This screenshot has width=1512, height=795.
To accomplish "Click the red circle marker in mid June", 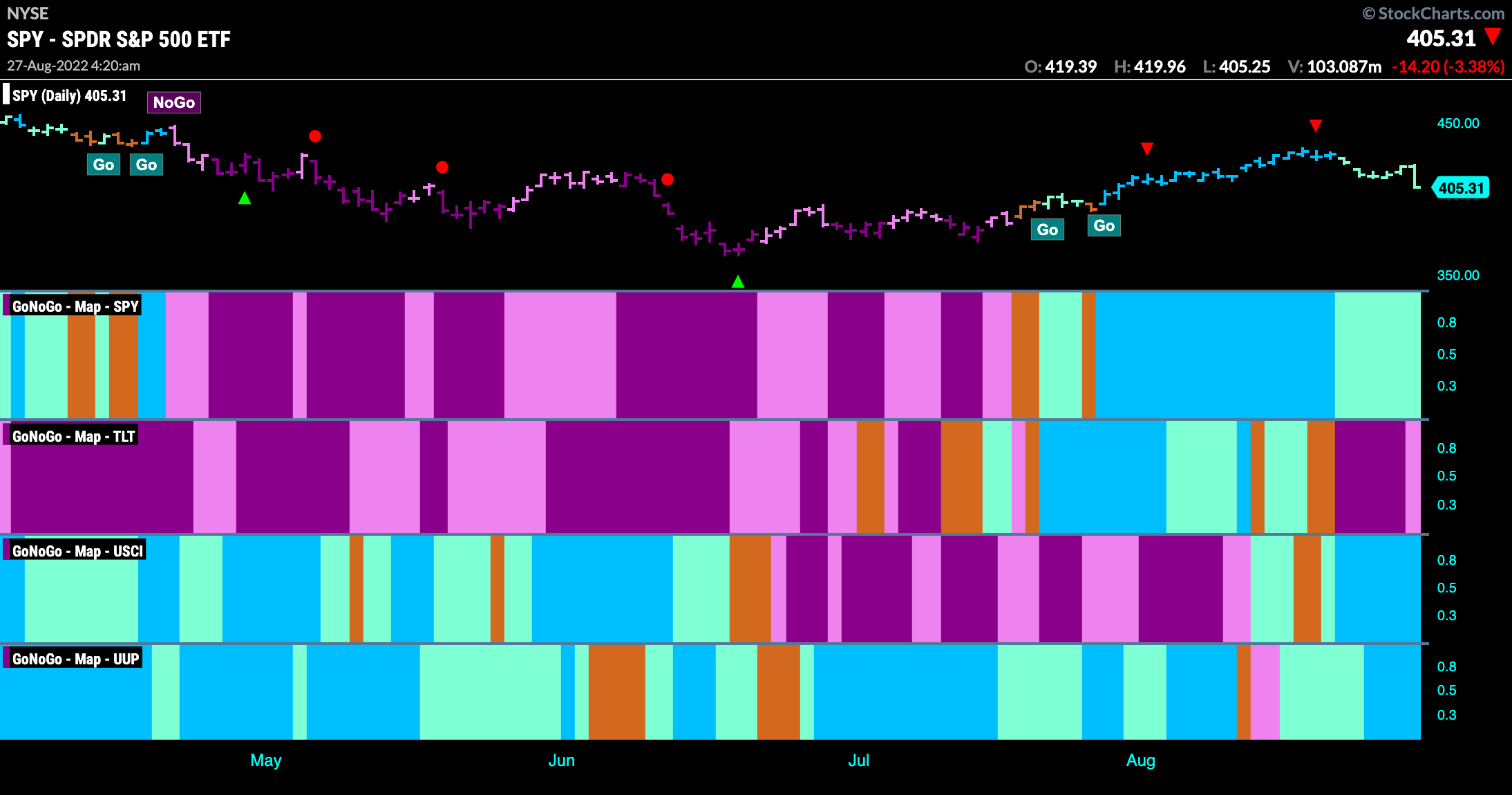I will tap(668, 179).
